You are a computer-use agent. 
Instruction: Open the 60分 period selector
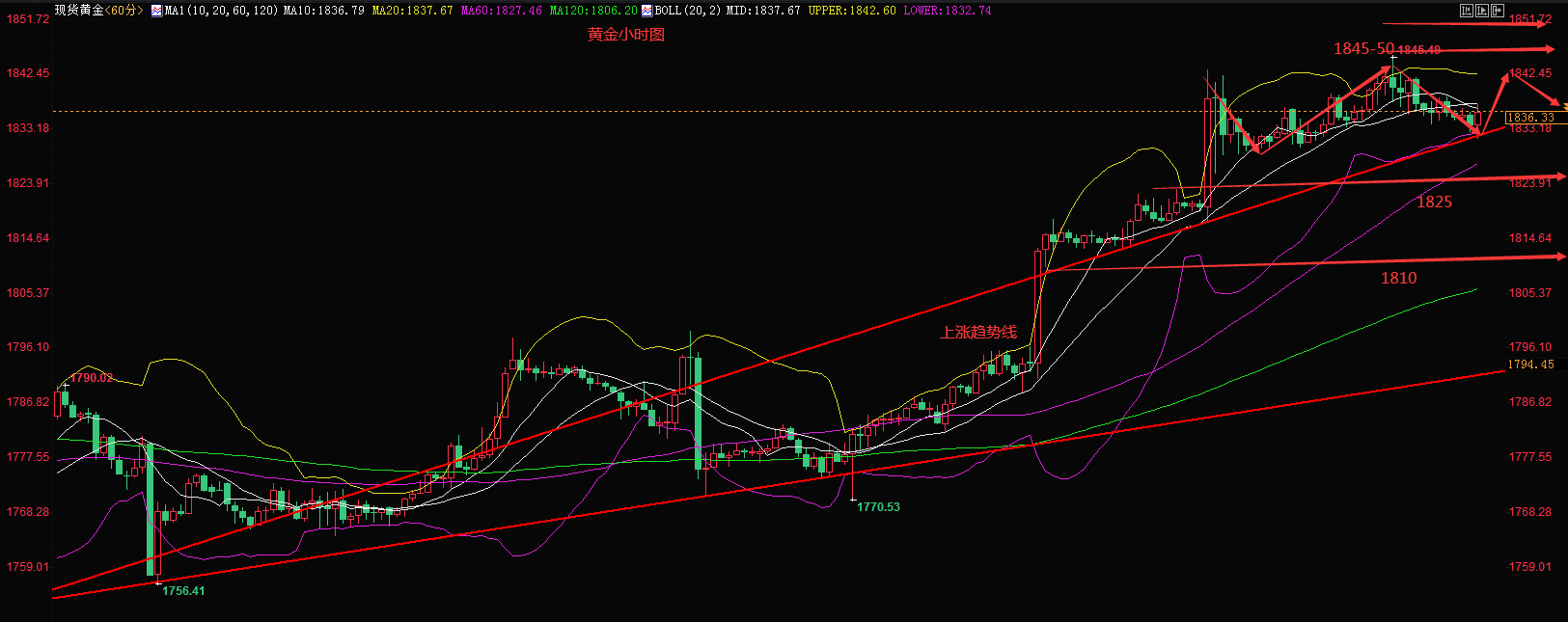124,11
